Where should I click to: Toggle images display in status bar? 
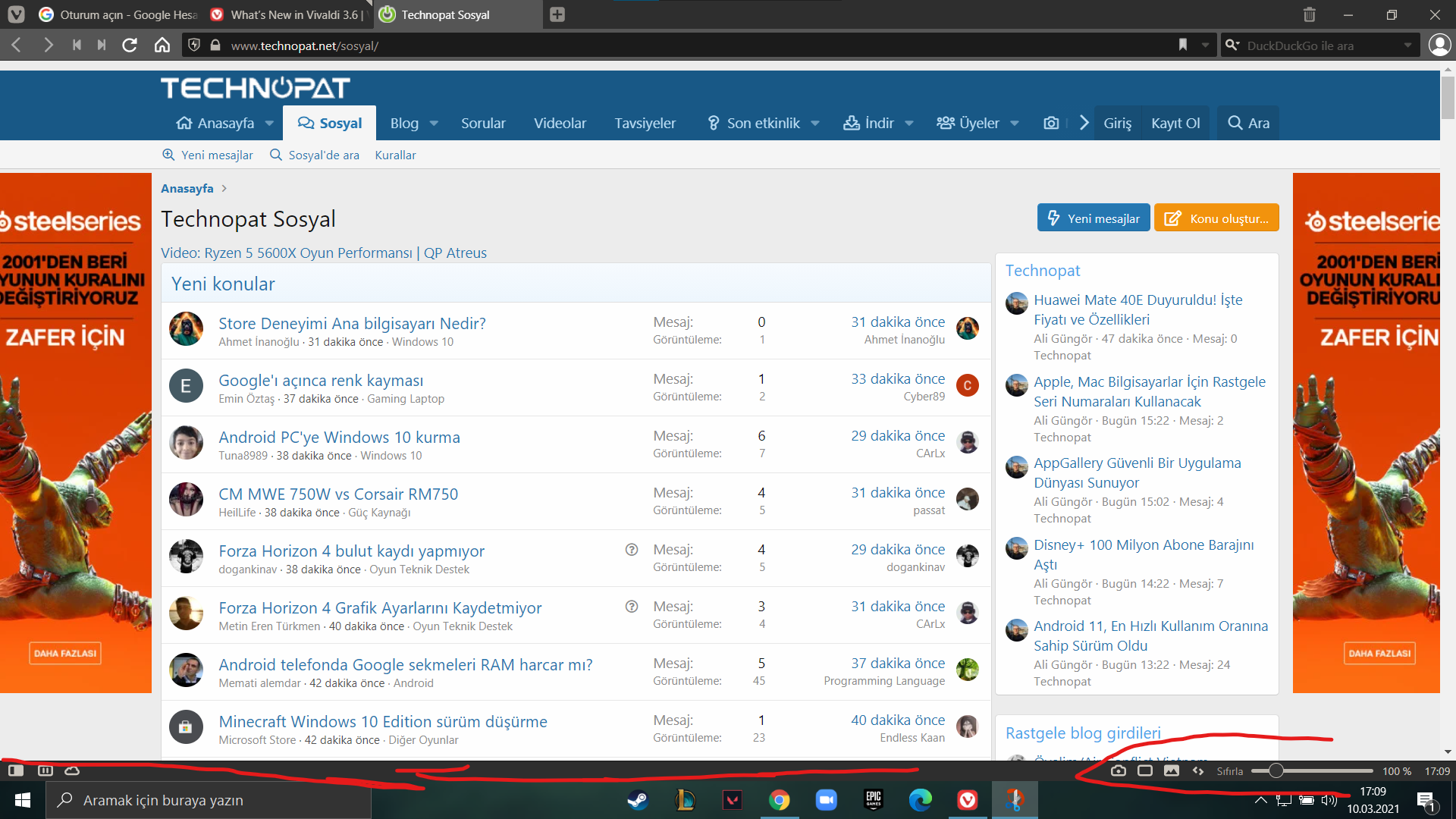pos(1172,770)
